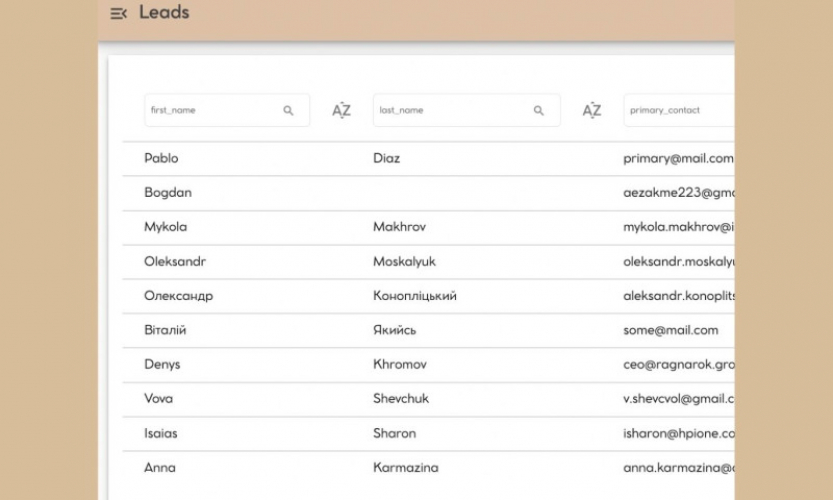Viewport: 833px width, 500px height.
Task: Select the Anna first name cell
Action: coord(159,468)
